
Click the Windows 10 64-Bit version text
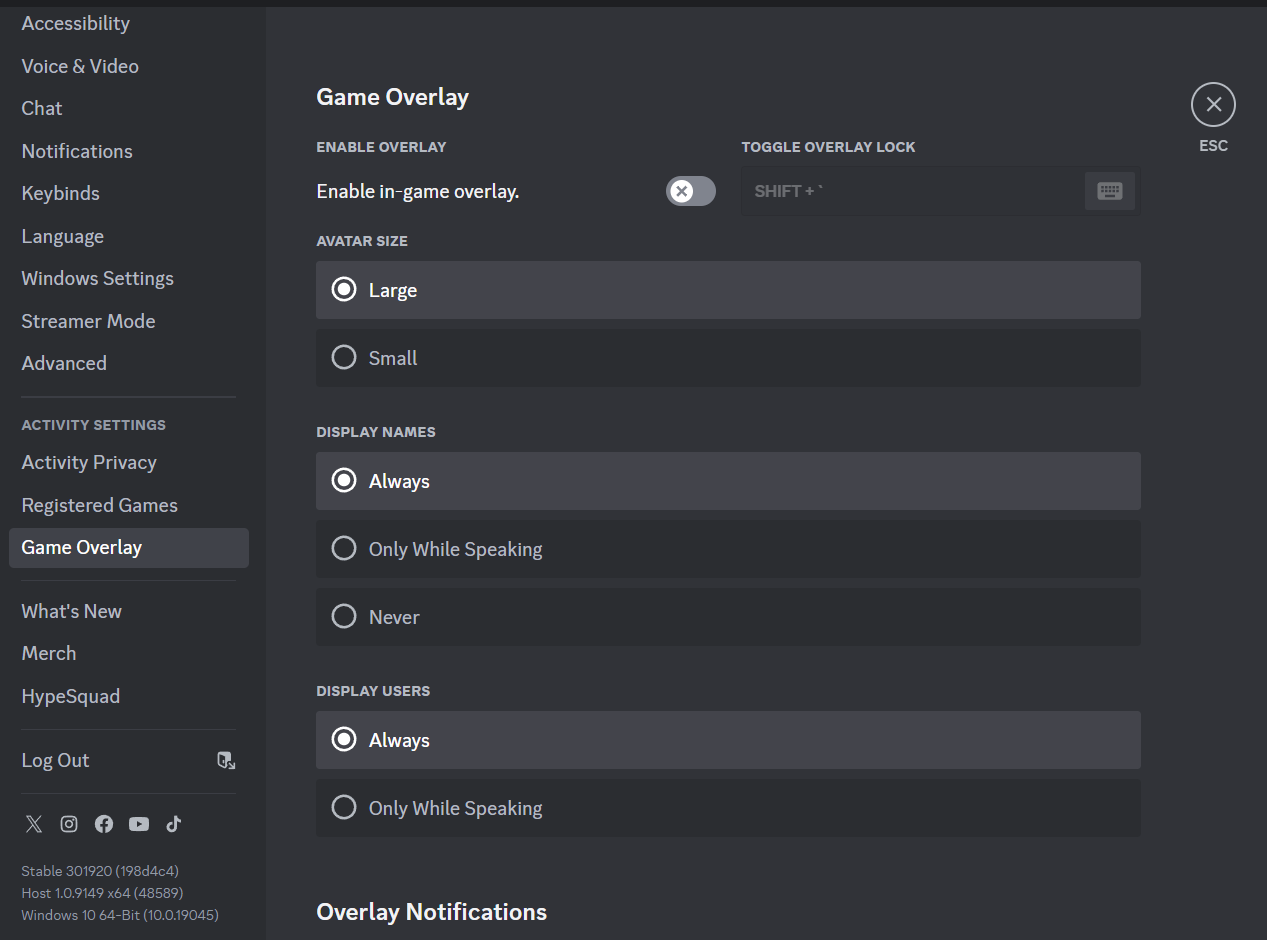click(x=120, y=915)
